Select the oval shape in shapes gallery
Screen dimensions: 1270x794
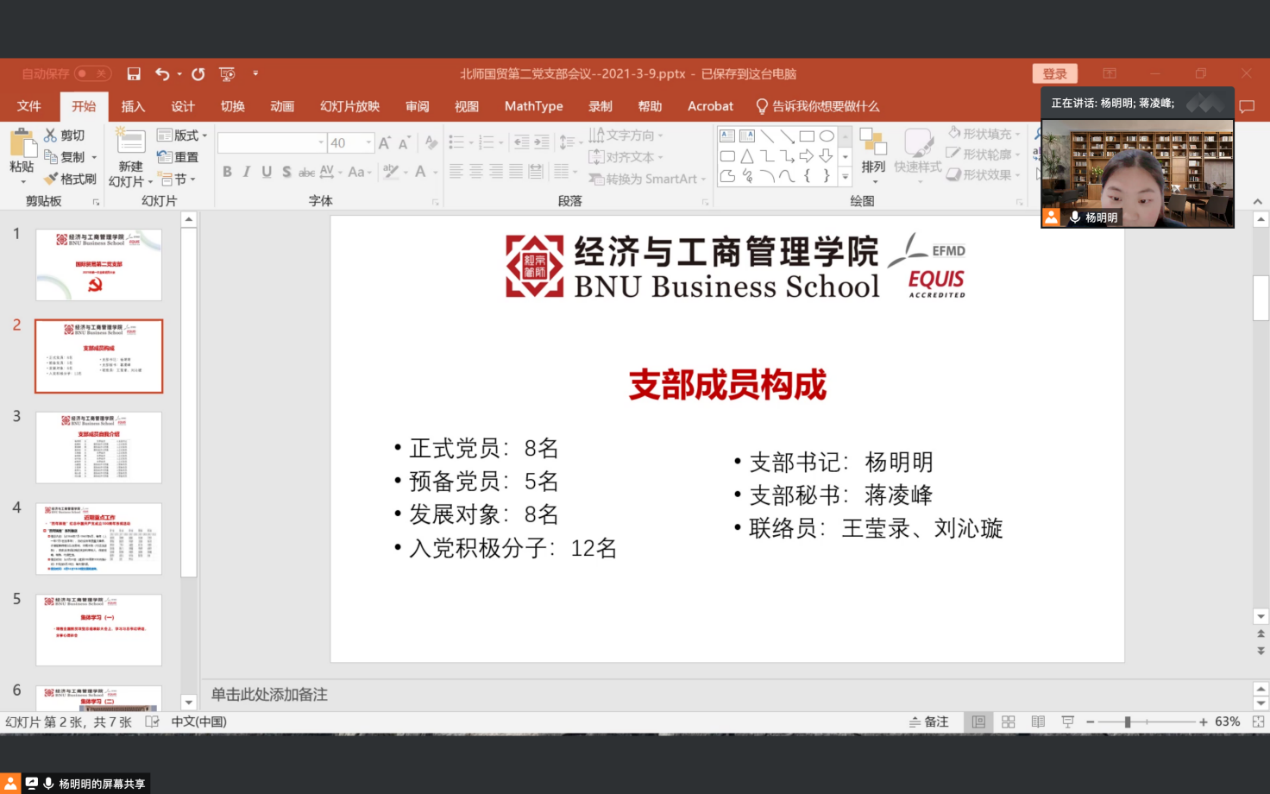click(x=827, y=136)
